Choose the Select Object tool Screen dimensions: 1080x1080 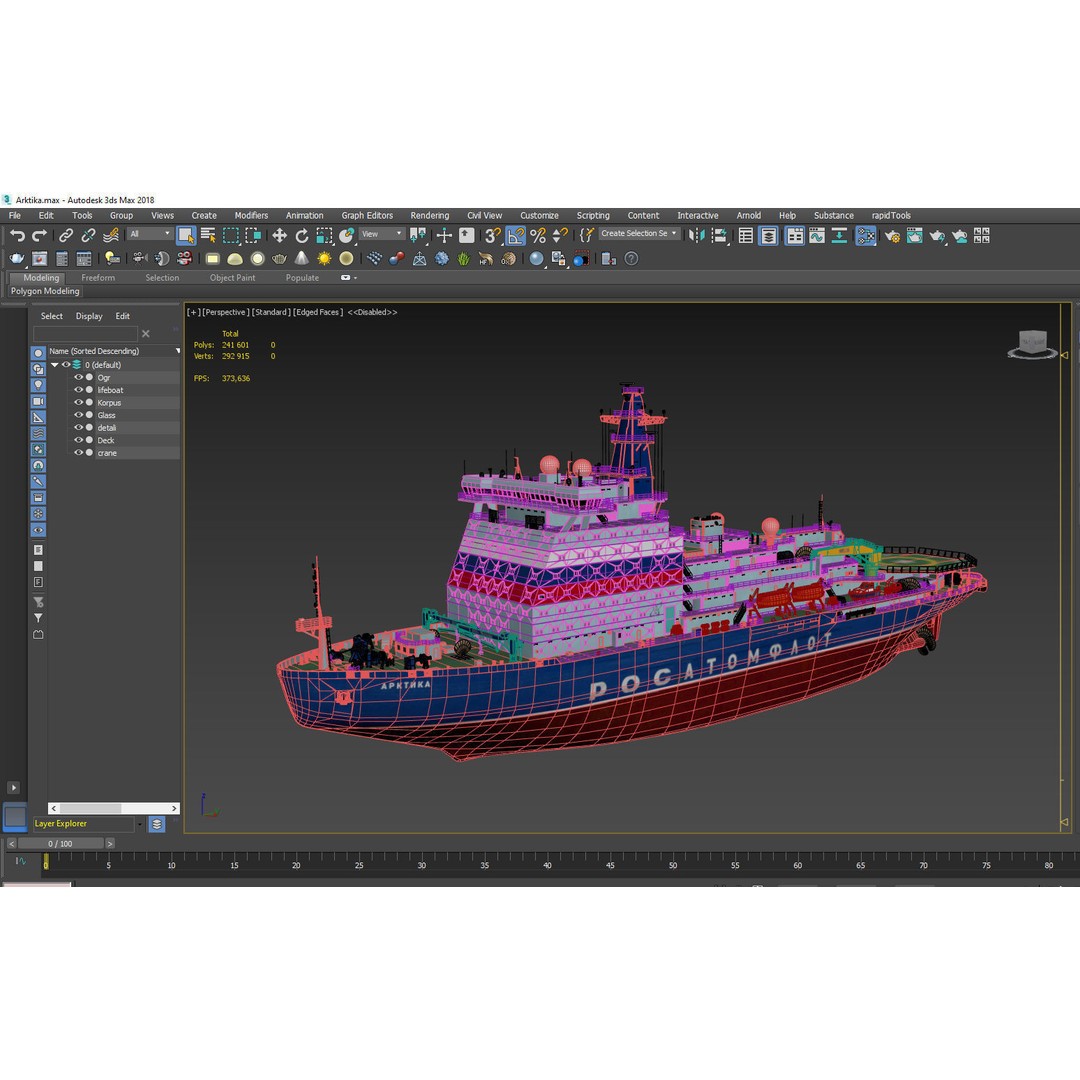tap(186, 236)
